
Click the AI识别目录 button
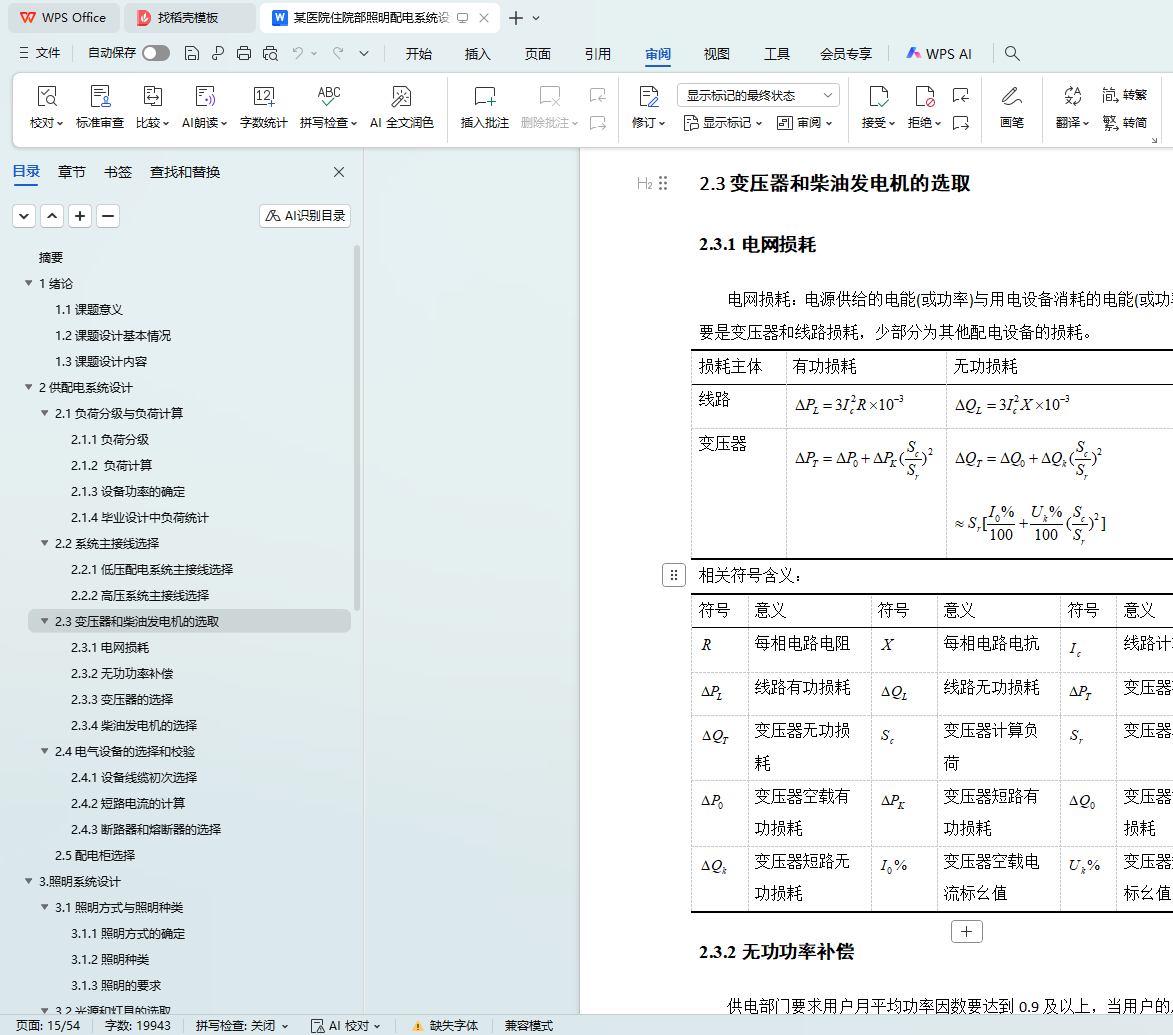[305, 216]
